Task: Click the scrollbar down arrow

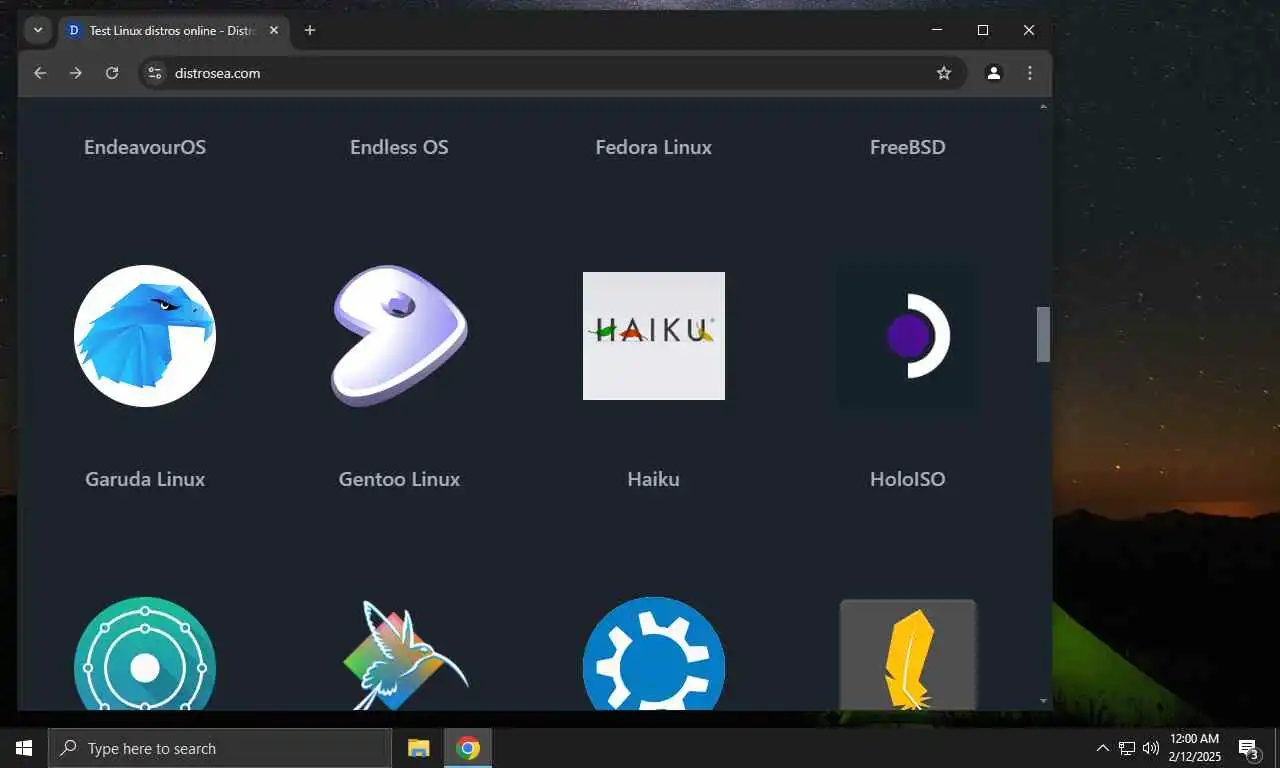Action: (1043, 702)
